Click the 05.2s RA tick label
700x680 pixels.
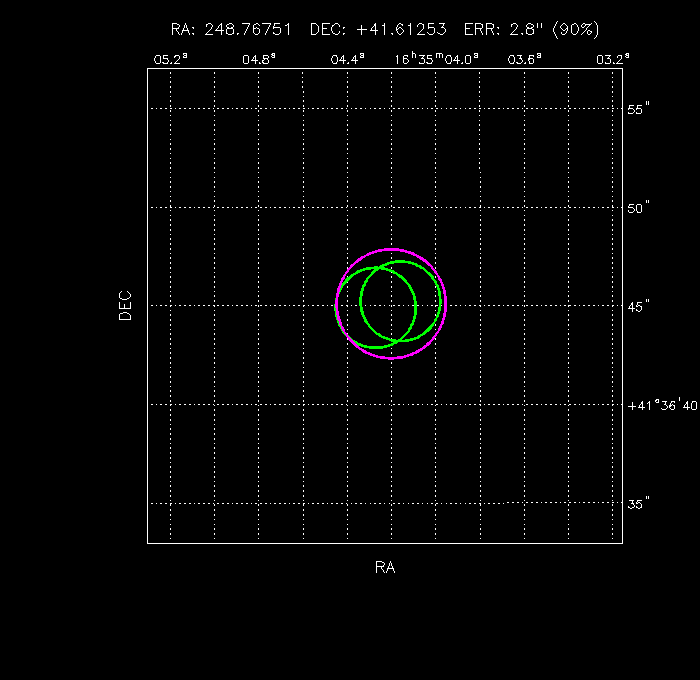(x=171, y=59)
